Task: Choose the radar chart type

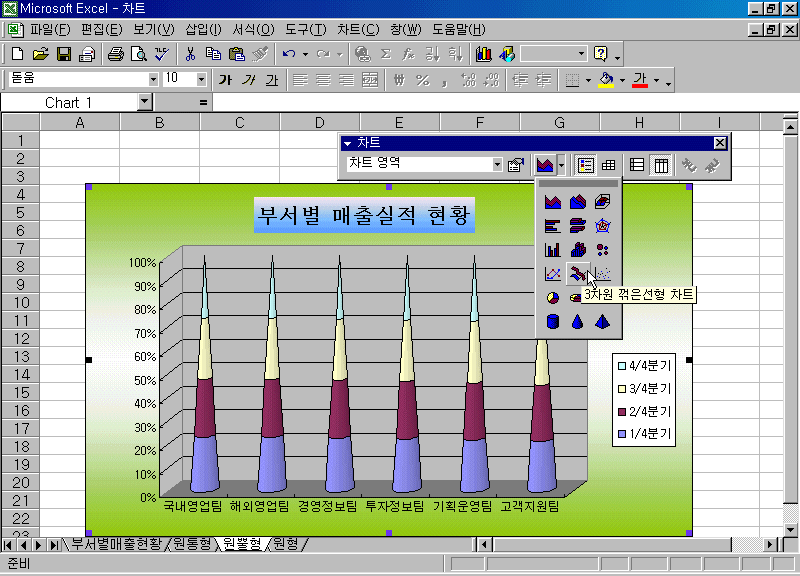Action: click(x=602, y=226)
